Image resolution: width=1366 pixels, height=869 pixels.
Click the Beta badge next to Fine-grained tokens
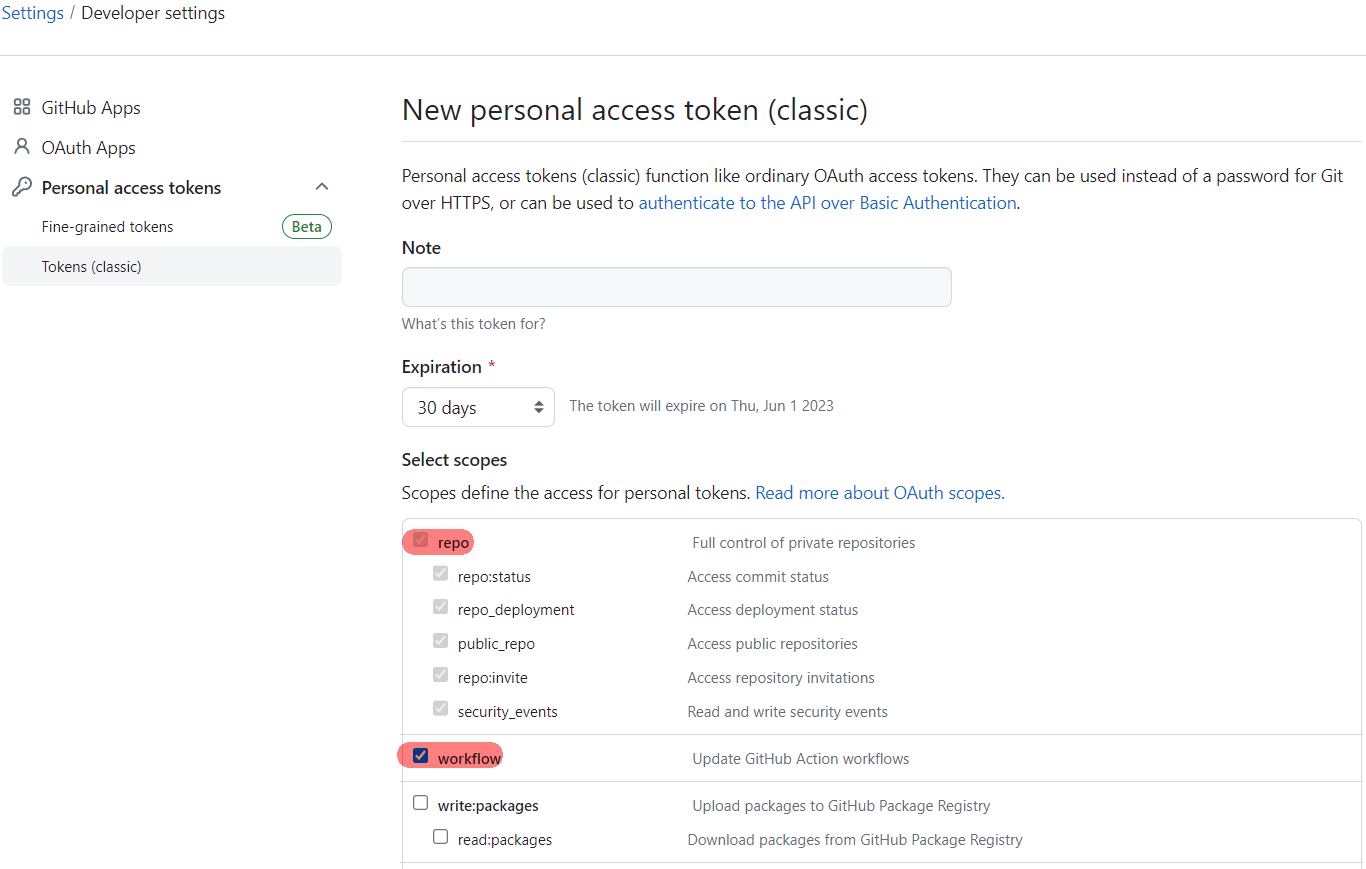(x=307, y=227)
